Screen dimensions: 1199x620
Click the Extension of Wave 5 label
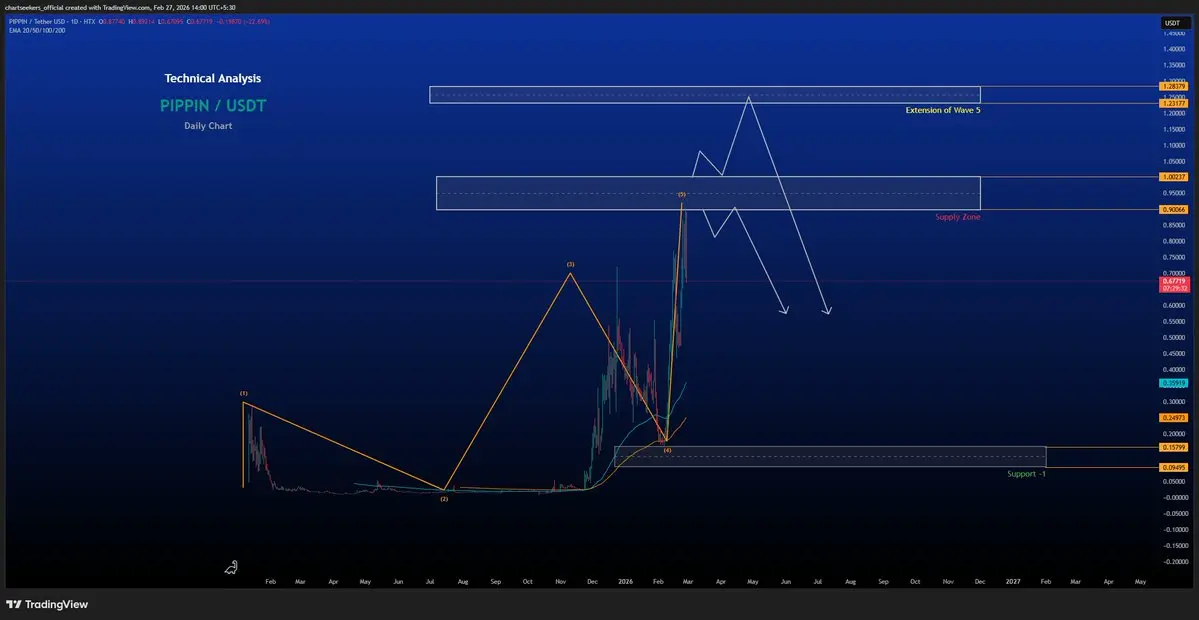pyautogui.click(x=943, y=110)
